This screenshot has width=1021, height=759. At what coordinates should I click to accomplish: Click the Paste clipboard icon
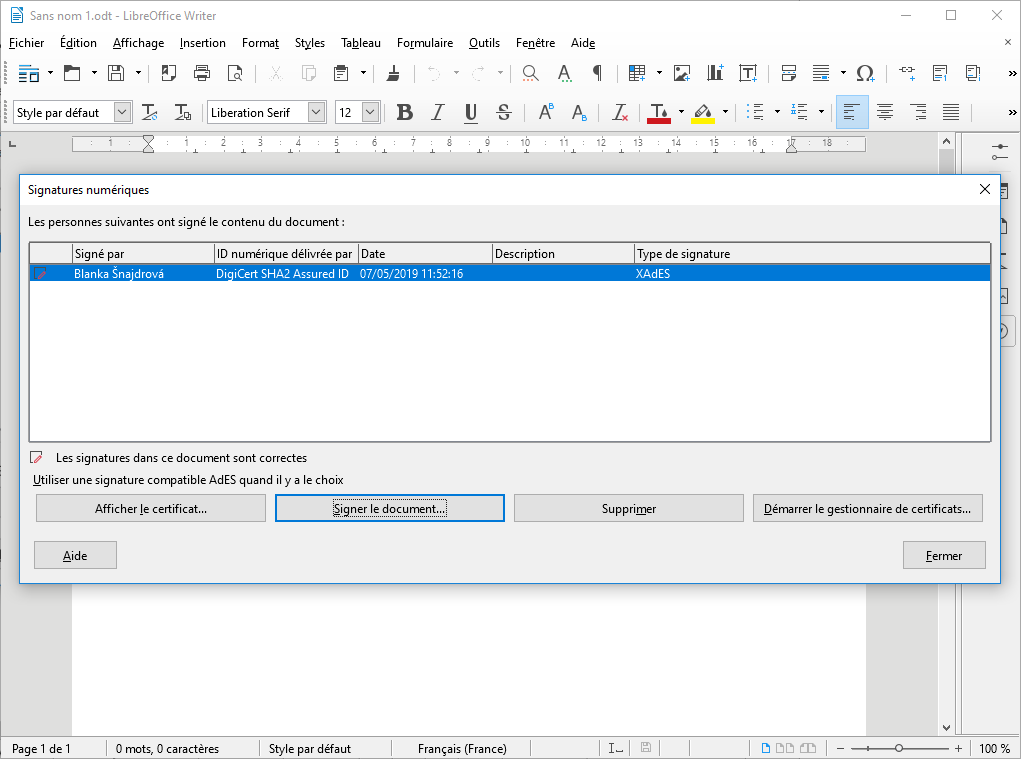coord(341,73)
